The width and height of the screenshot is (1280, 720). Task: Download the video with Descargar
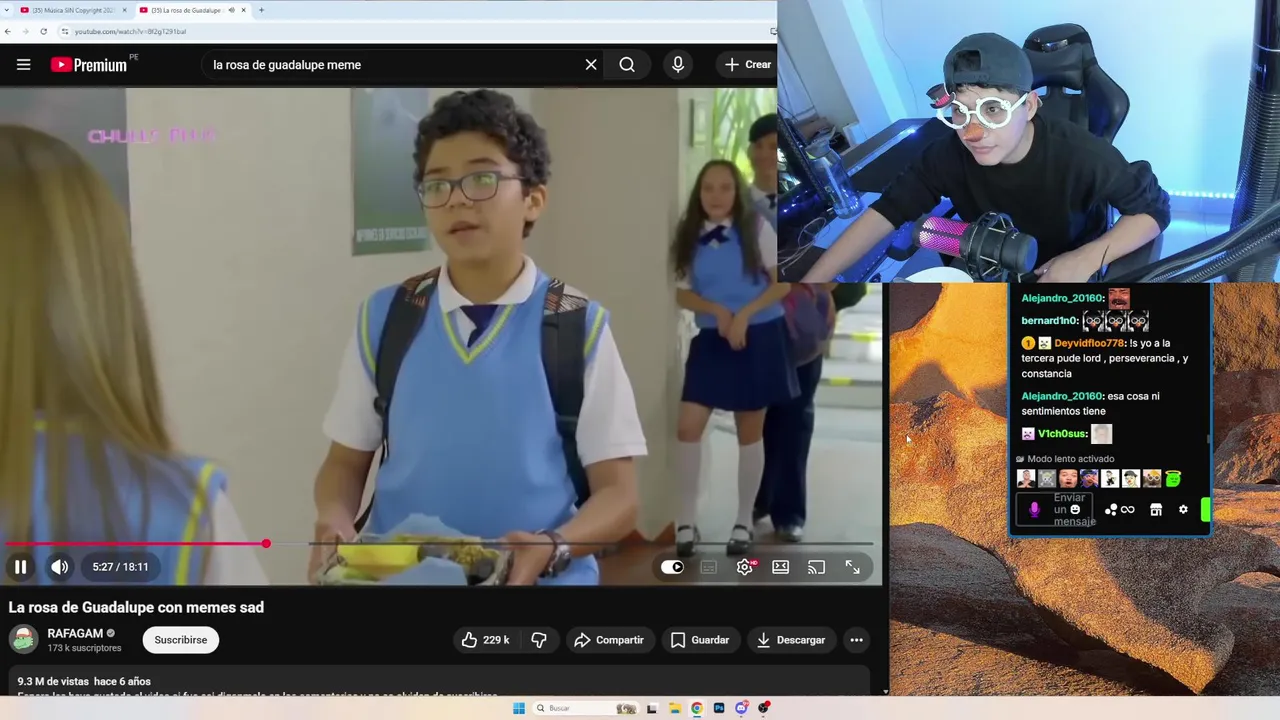pos(791,640)
